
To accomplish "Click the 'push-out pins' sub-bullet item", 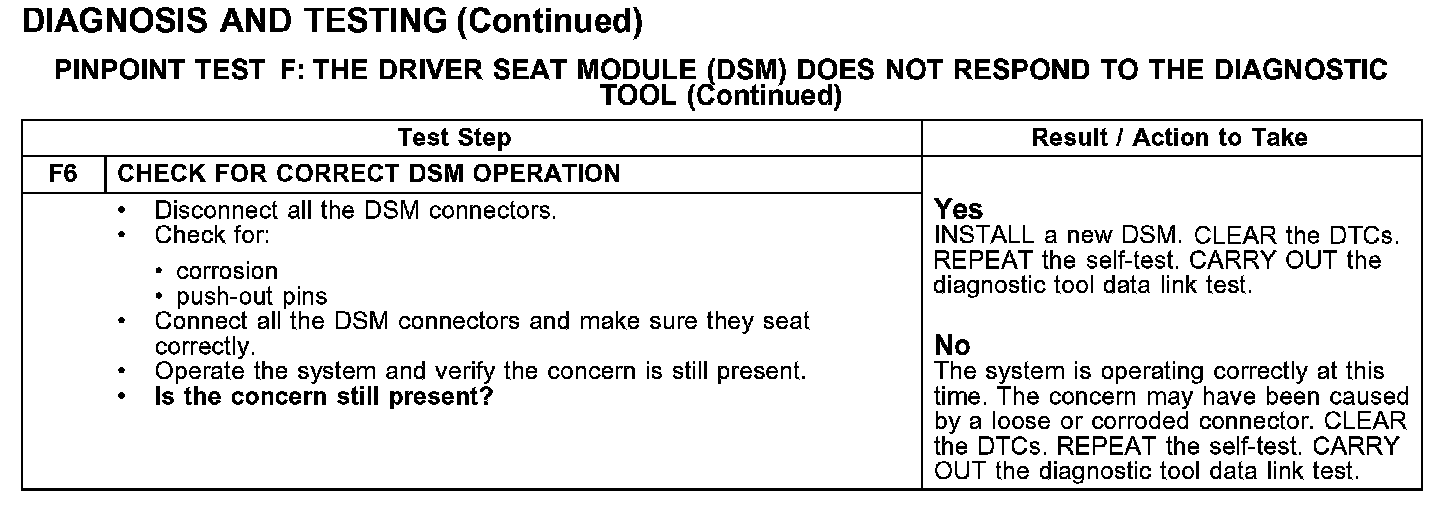I will 252,296.
